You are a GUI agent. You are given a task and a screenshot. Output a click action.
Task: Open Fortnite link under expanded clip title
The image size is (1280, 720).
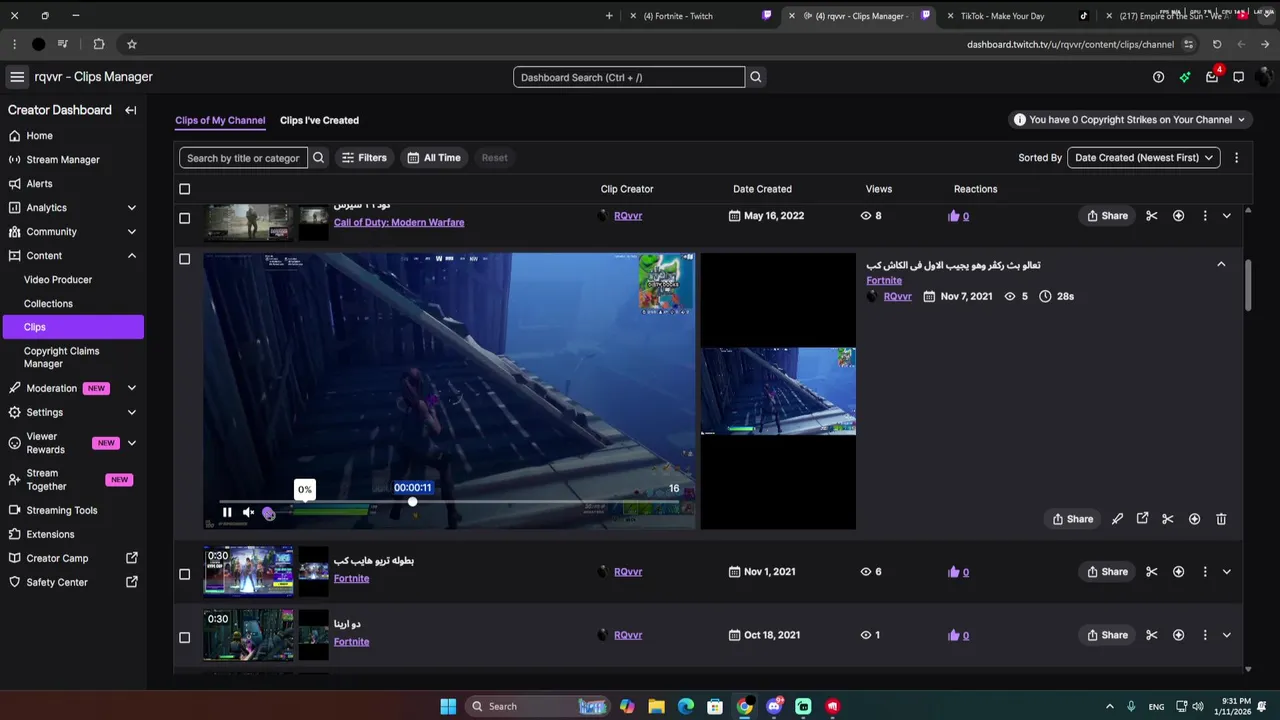(884, 281)
